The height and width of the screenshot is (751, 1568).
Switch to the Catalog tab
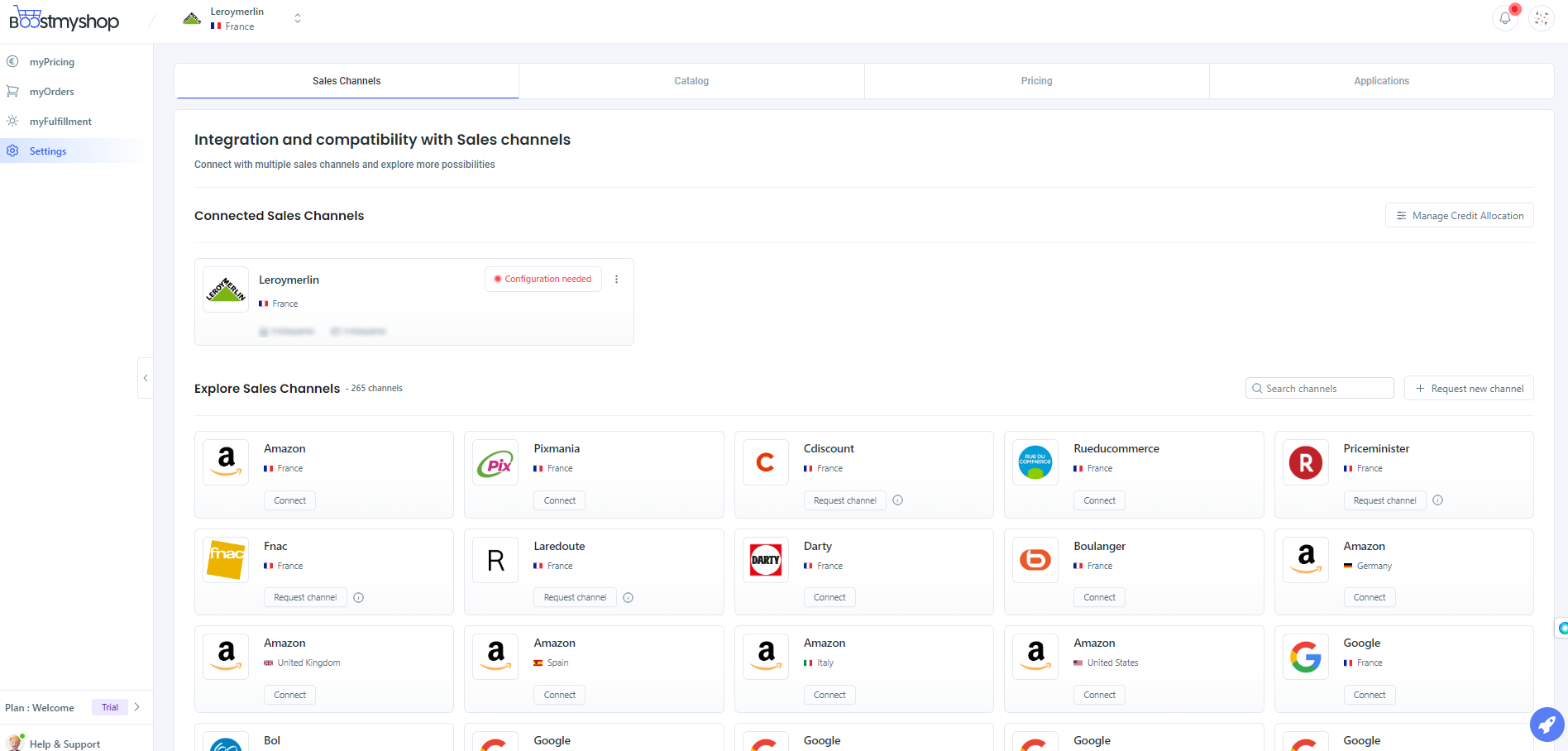pos(691,81)
